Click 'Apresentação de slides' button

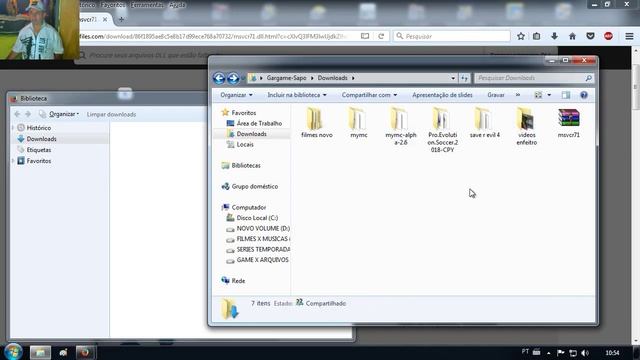pyautogui.click(x=442, y=95)
